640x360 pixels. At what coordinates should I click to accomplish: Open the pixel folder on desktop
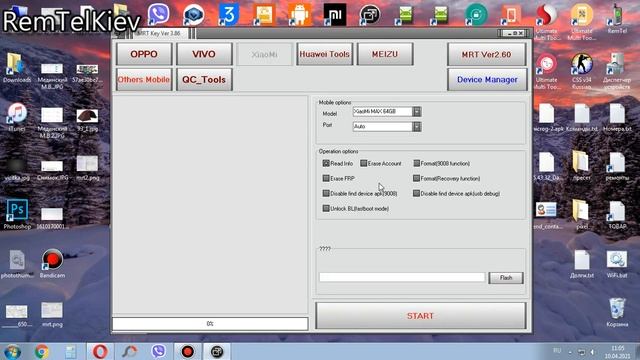[582, 214]
